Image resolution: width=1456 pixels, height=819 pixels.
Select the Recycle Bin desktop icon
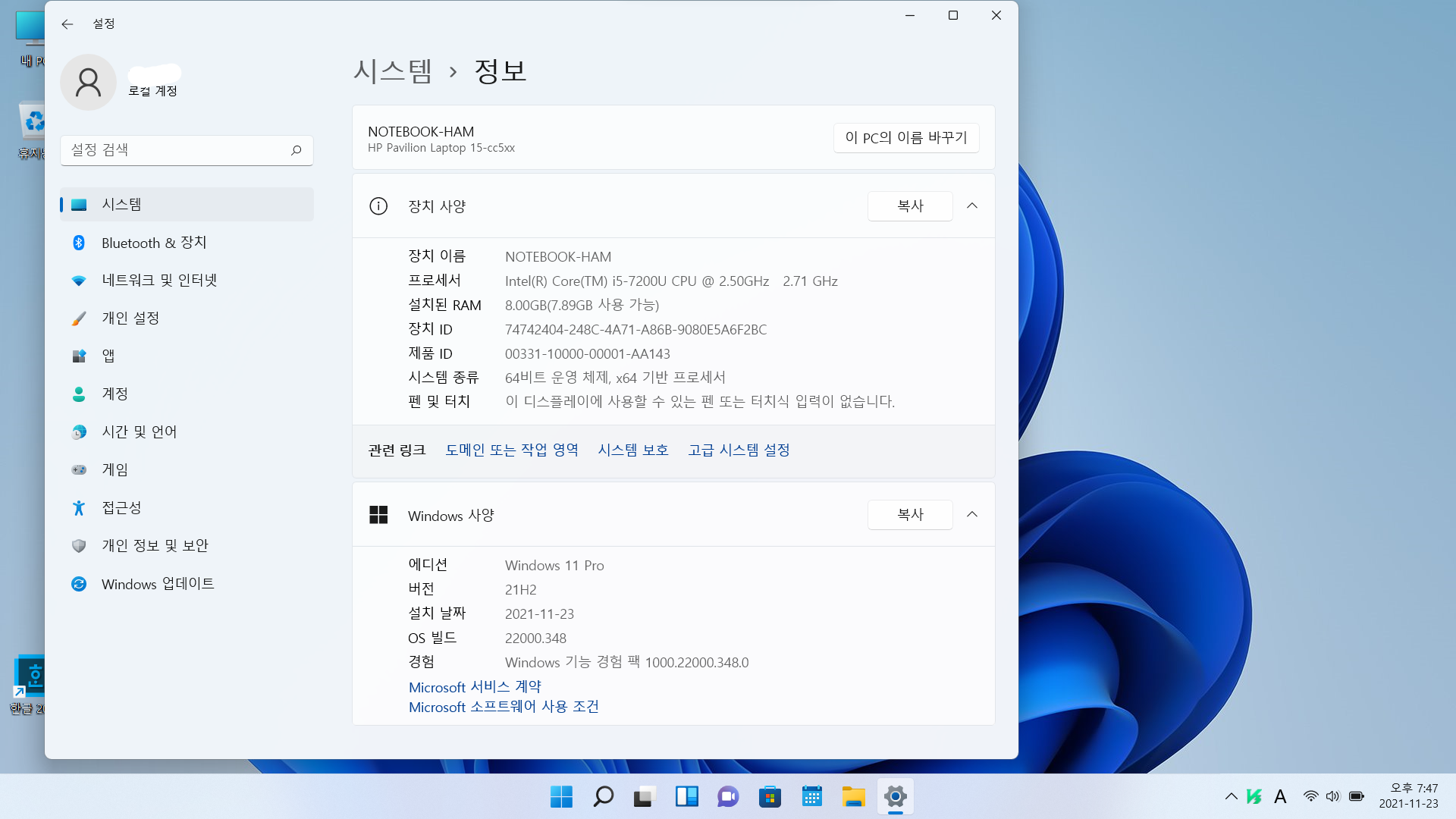[x=31, y=130]
